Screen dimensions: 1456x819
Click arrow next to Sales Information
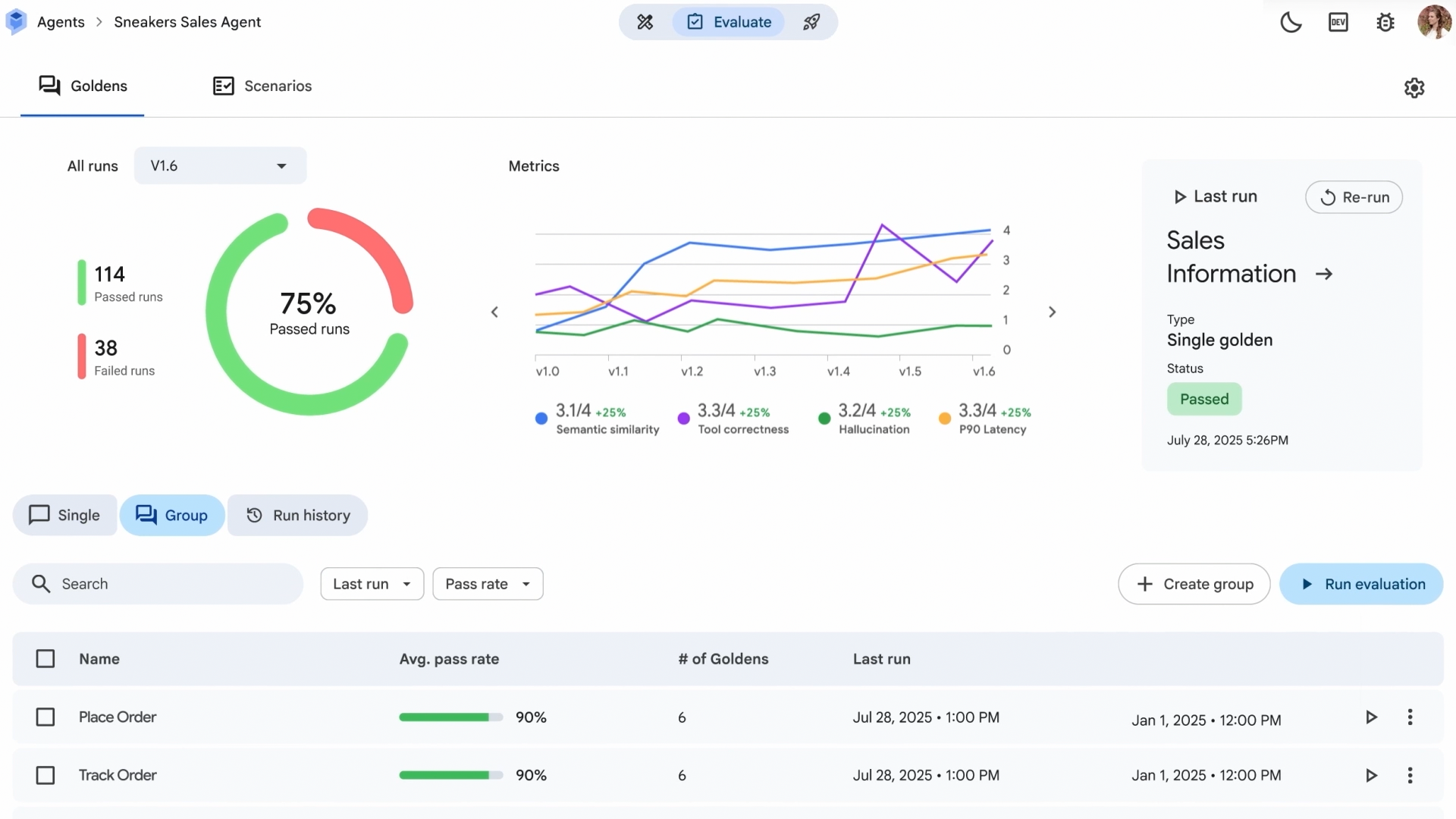[1324, 274]
